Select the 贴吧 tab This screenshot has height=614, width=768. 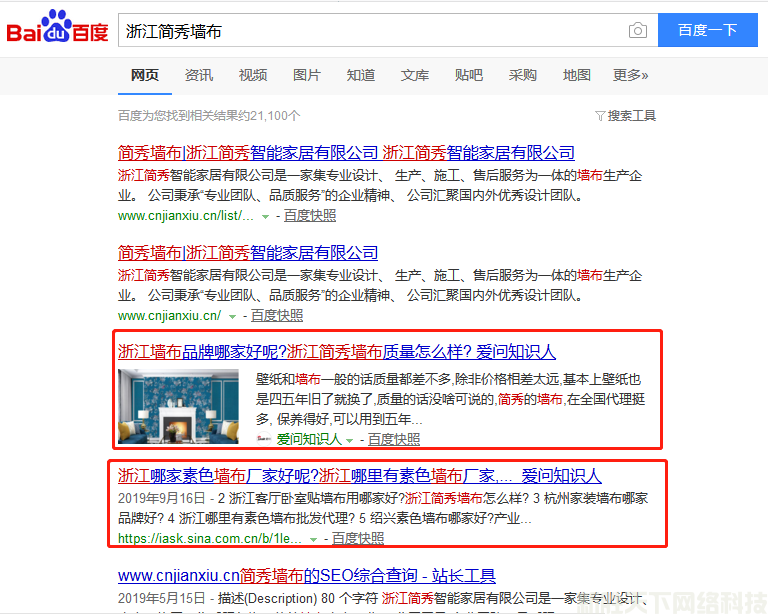point(469,75)
